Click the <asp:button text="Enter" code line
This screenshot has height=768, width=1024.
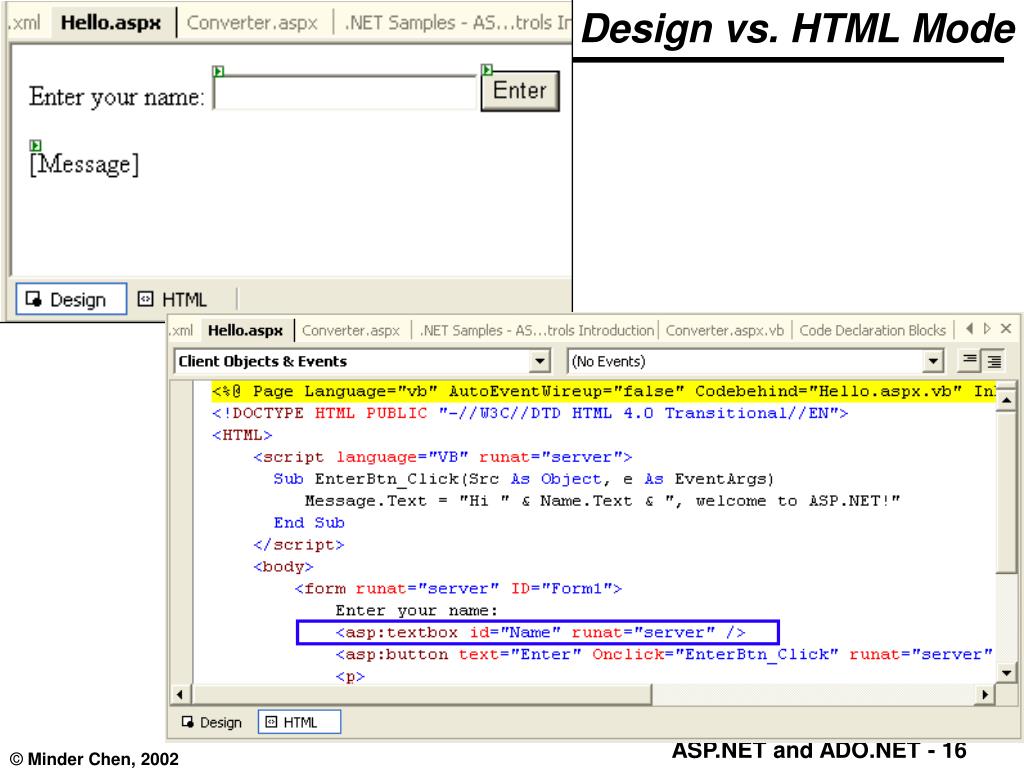coord(664,654)
